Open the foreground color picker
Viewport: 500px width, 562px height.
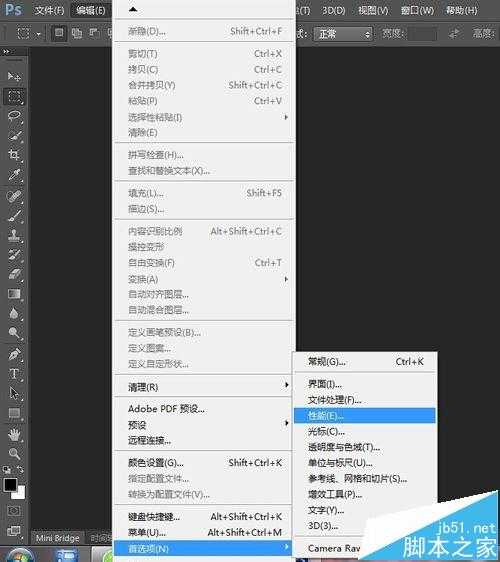(x=10, y=485)
